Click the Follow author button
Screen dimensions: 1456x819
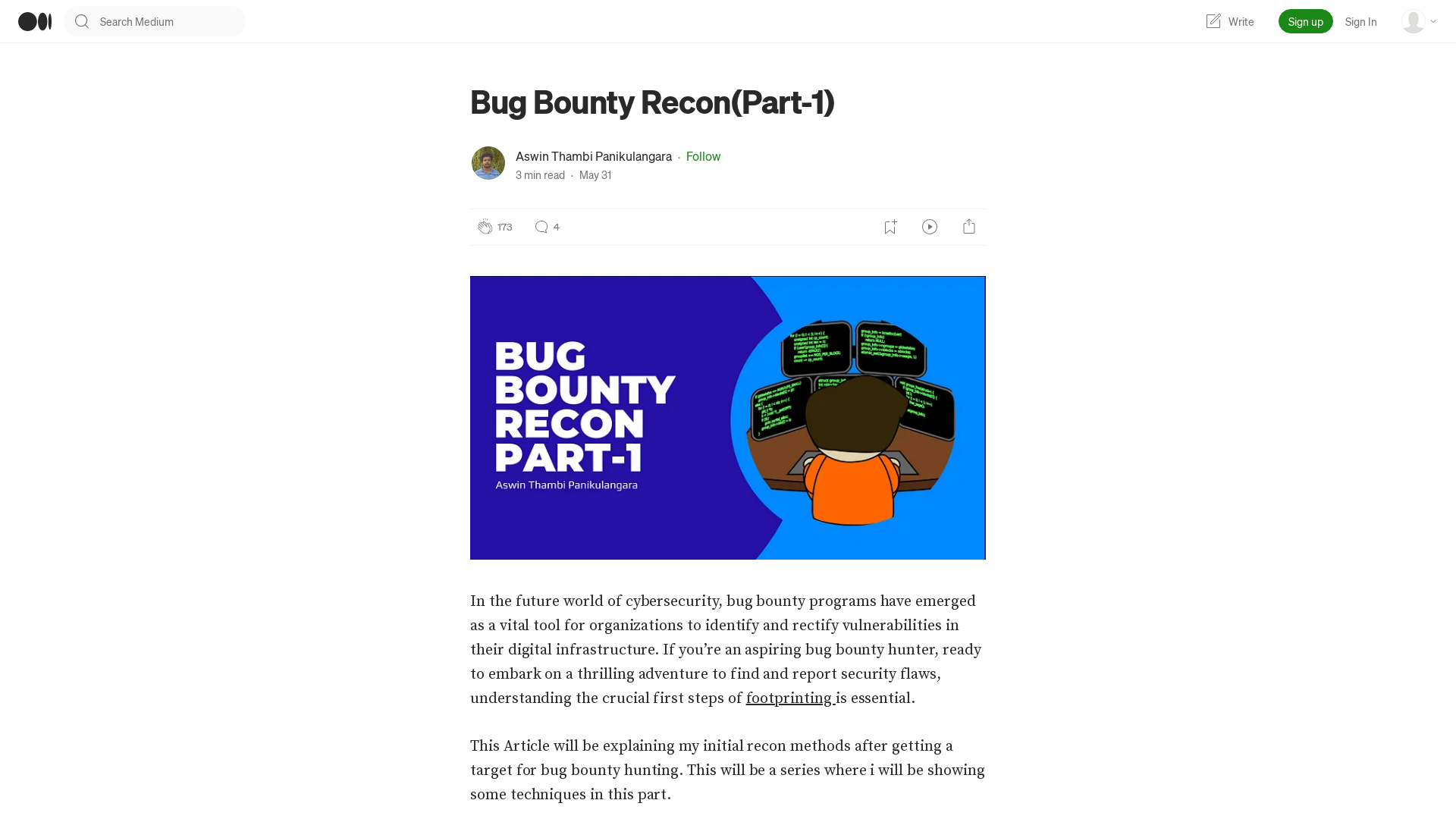703,156
